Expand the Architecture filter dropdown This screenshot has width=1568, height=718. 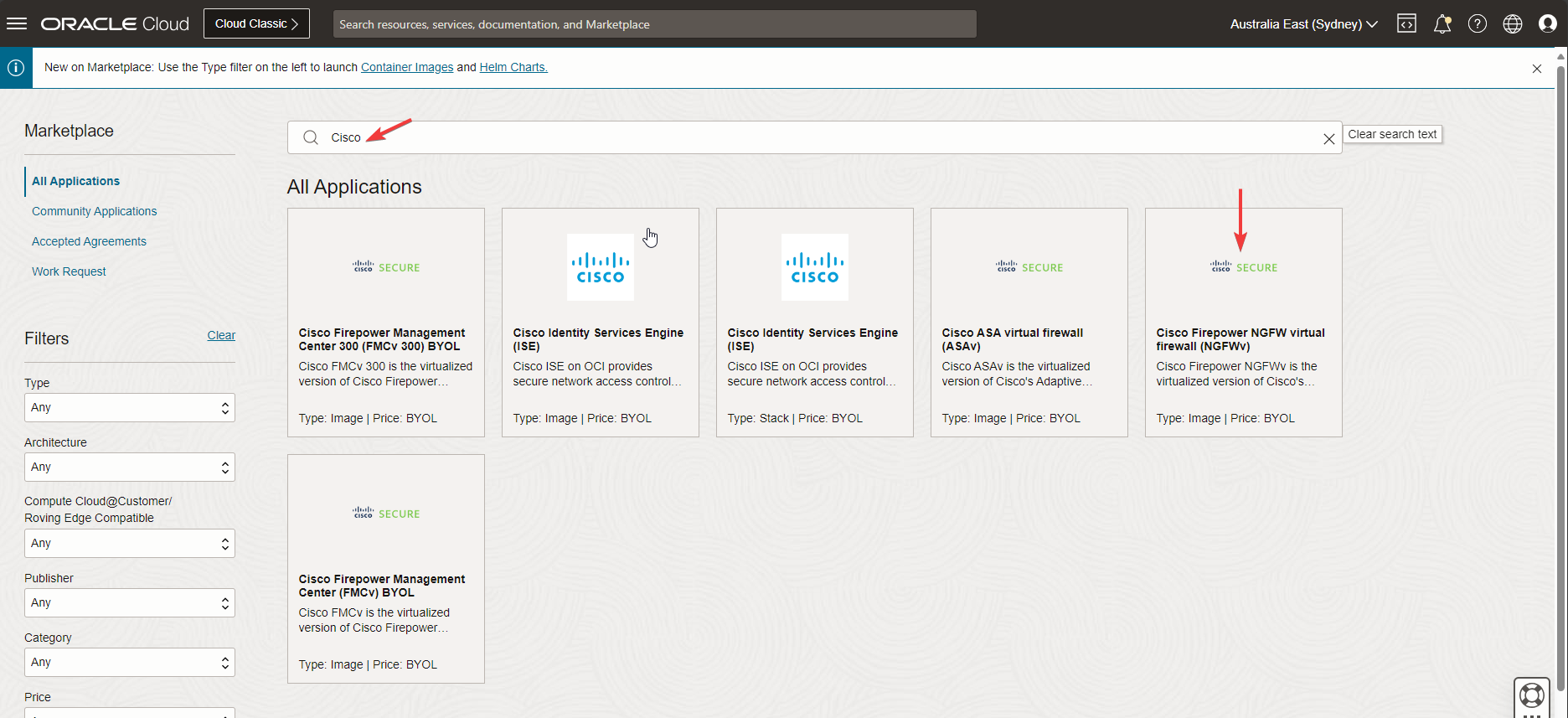[x=129, y=467]
